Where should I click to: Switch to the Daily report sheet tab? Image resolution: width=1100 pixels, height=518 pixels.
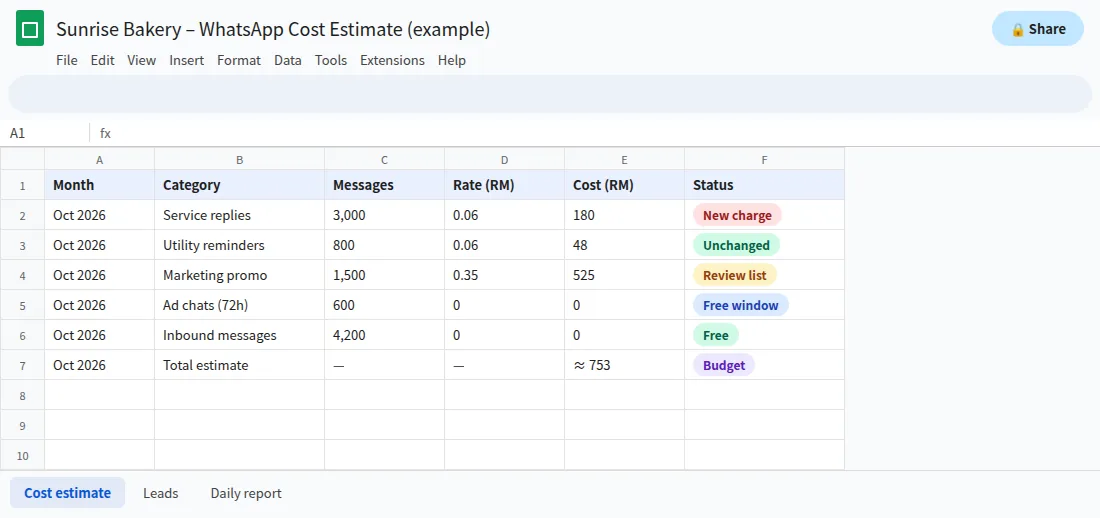pyautogui.click(x=246, y=493)
